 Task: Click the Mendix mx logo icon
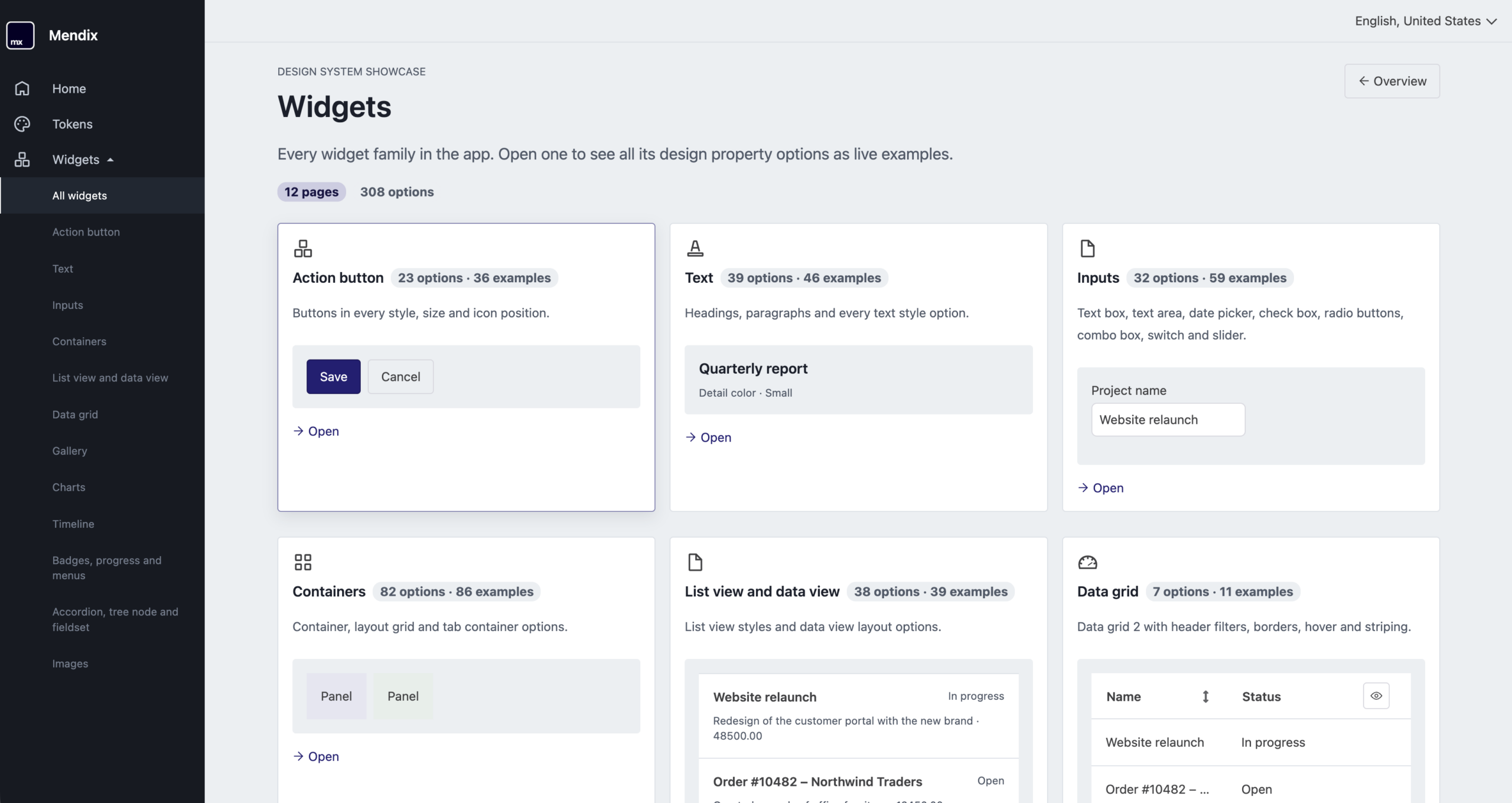click(x=20, y=35)
